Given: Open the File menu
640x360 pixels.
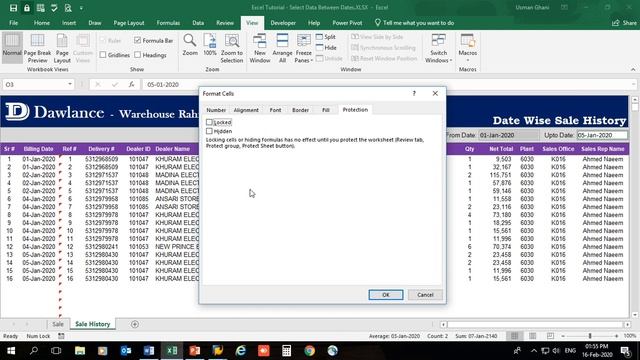Looking at the screenshot, I should 13,23.
